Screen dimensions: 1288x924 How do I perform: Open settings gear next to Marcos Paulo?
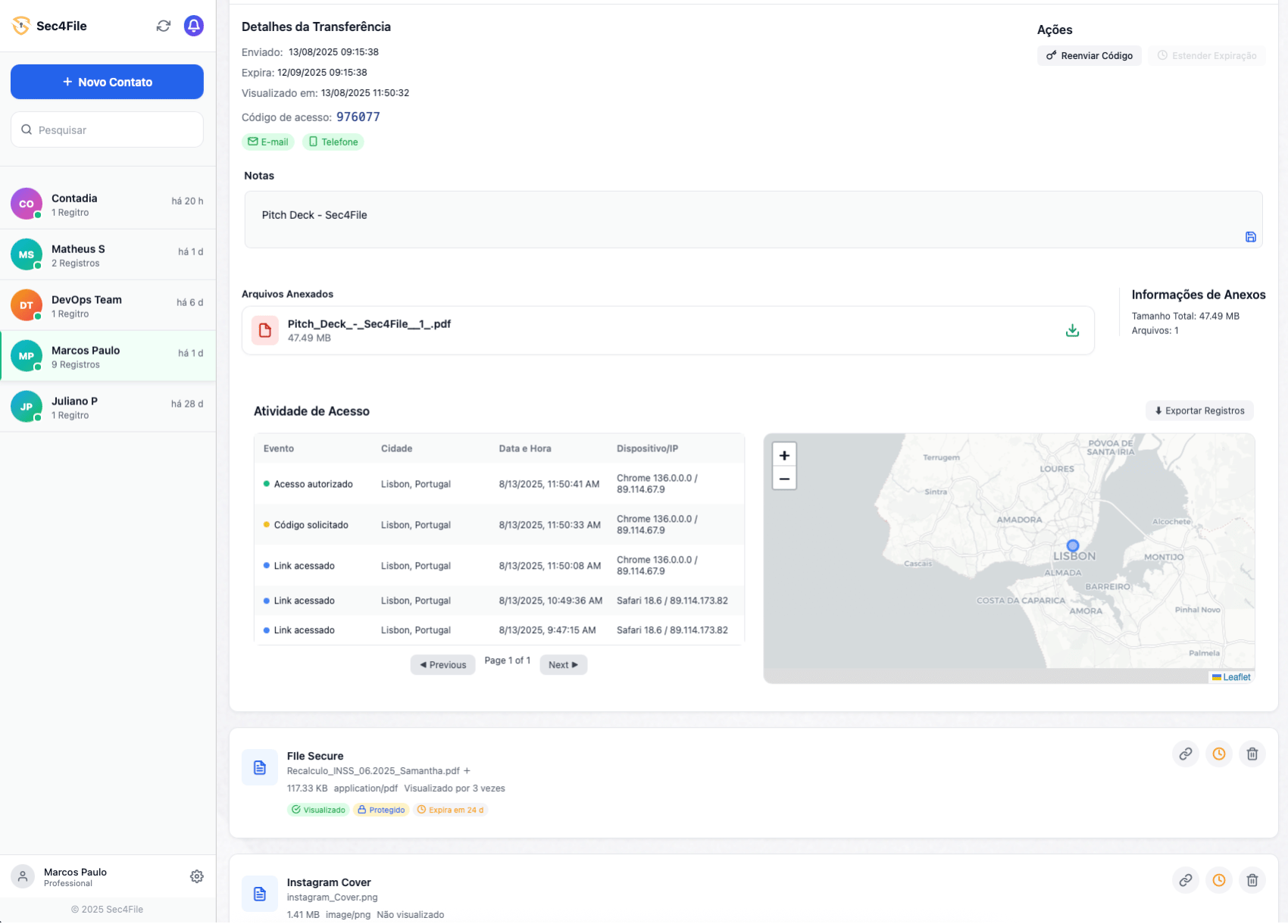tap(197, 876)
